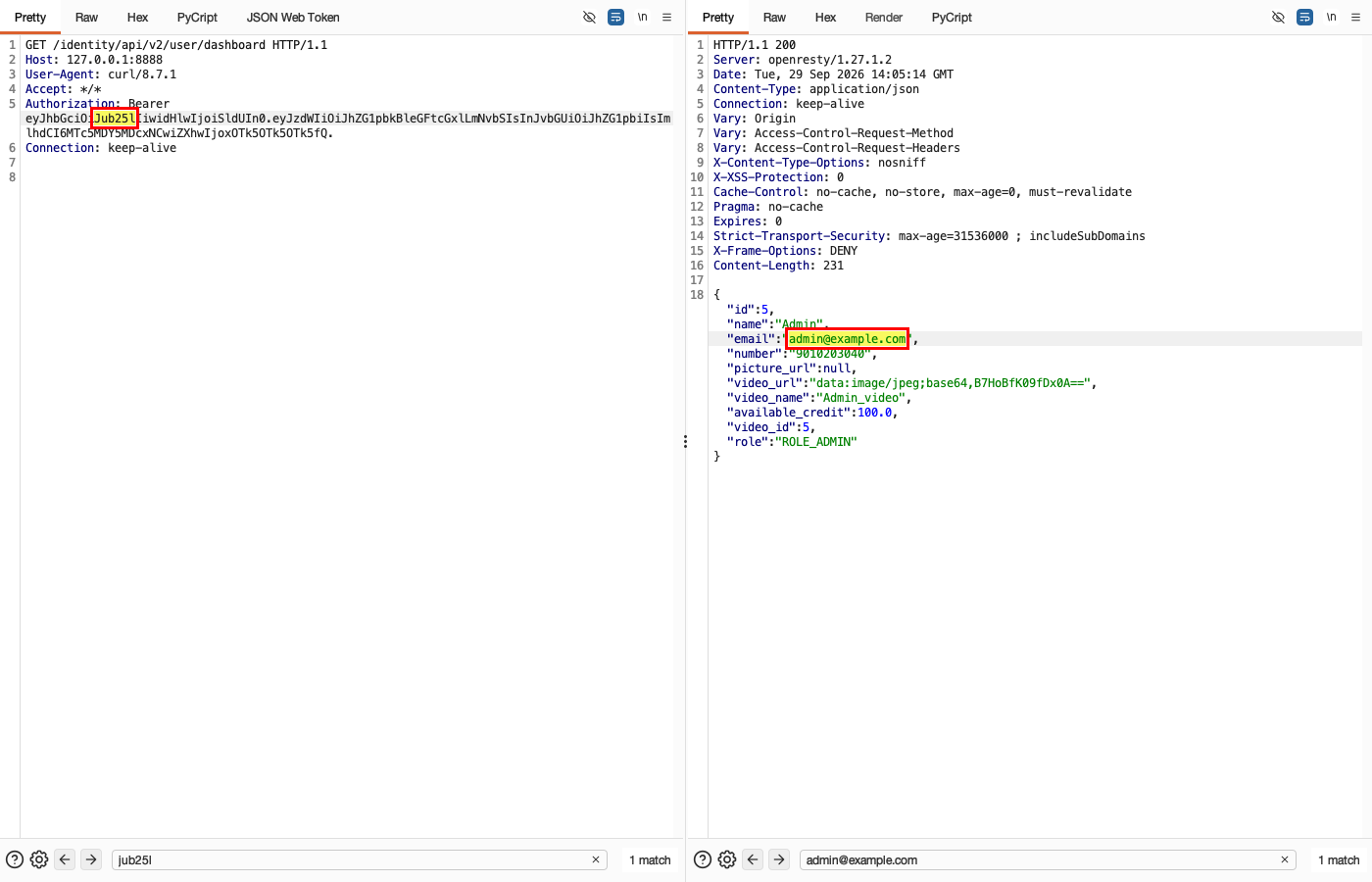Toggle word wrap icon in request pane

click(615, 18)
